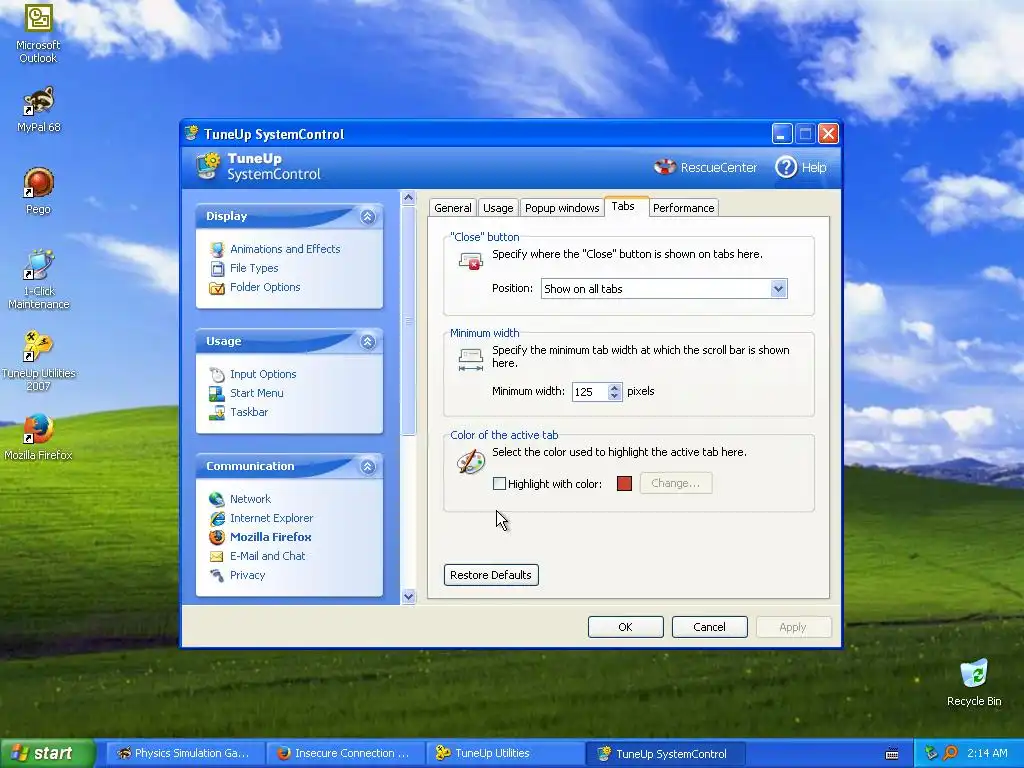Click the tab width arrows icon
The image size is (1024, 768).
point(471,360)
